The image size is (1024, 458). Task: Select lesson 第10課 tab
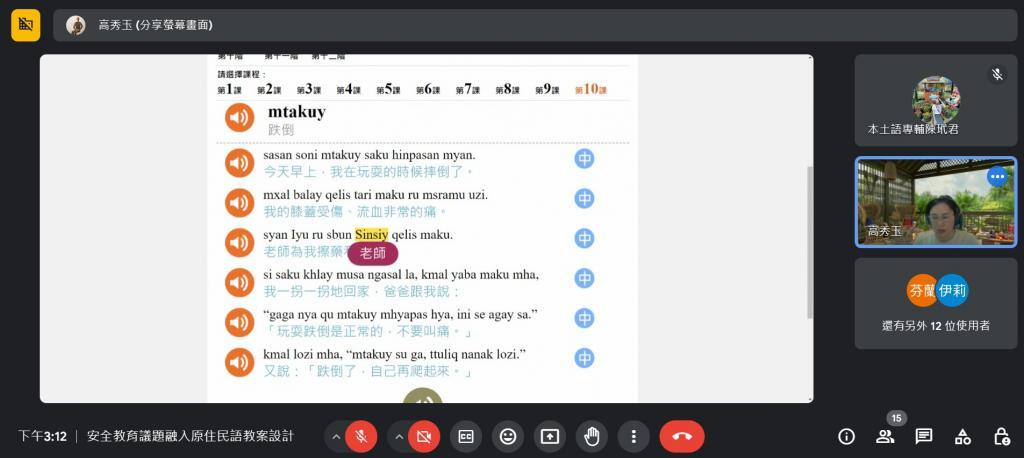[x=590, y=90]
